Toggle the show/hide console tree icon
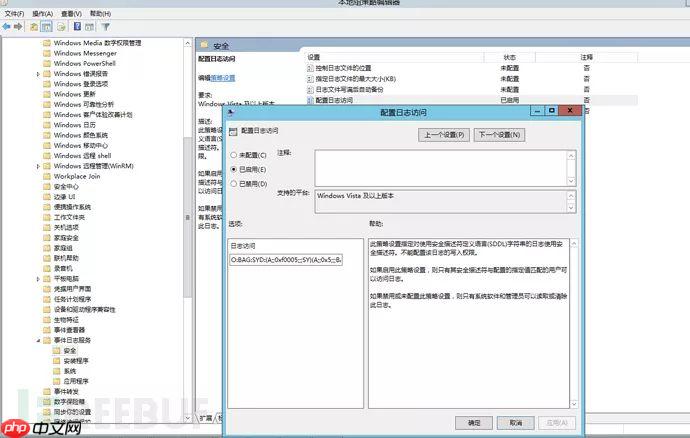Viewport: 690px width, 438px height. click(x=46, y=27)
